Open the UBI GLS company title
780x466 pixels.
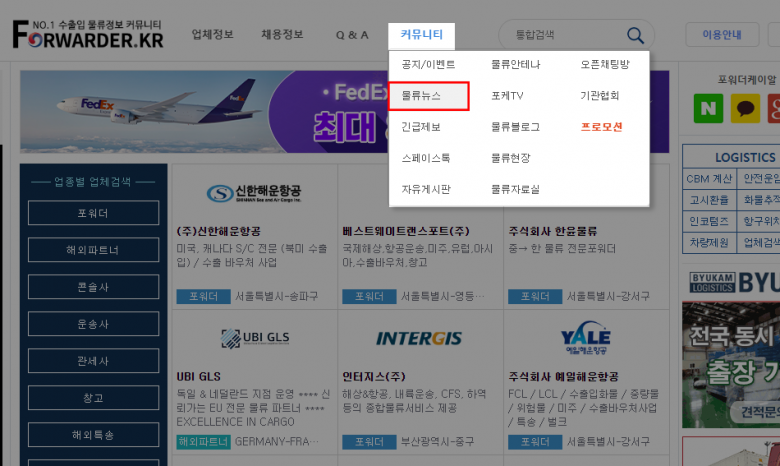198,376
